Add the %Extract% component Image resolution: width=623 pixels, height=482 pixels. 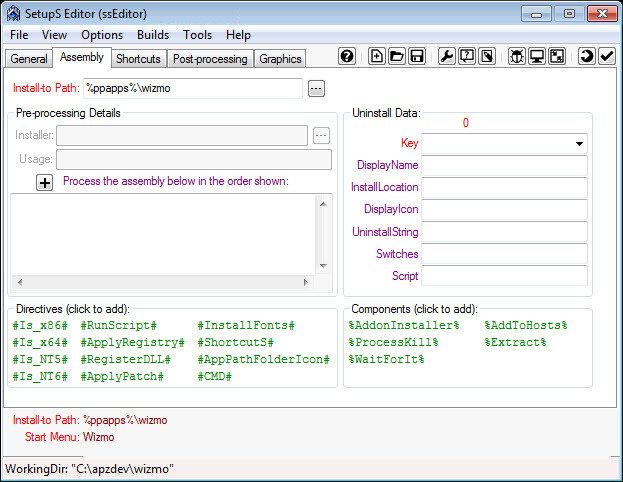tap(515, 343)
